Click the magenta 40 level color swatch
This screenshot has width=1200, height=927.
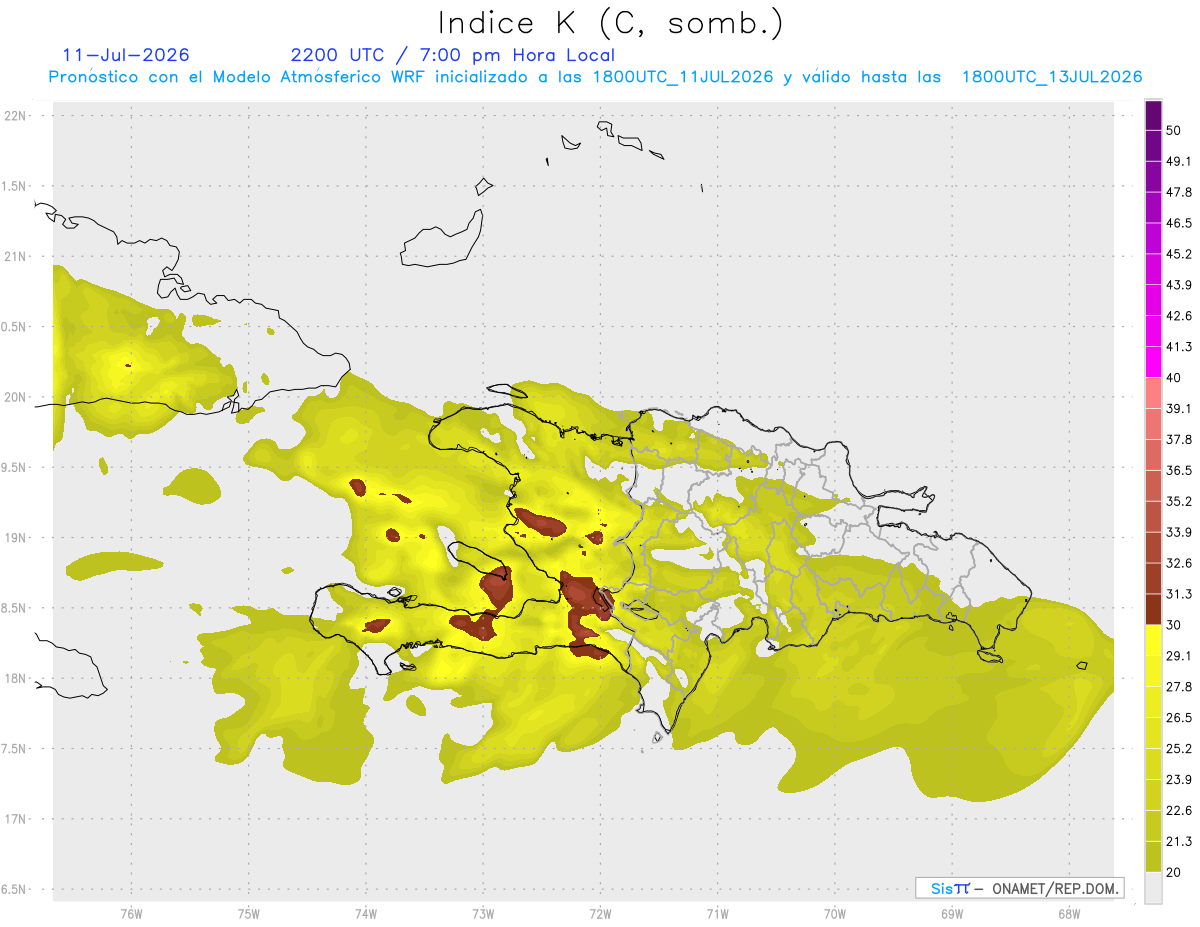tap(1153, 362)
